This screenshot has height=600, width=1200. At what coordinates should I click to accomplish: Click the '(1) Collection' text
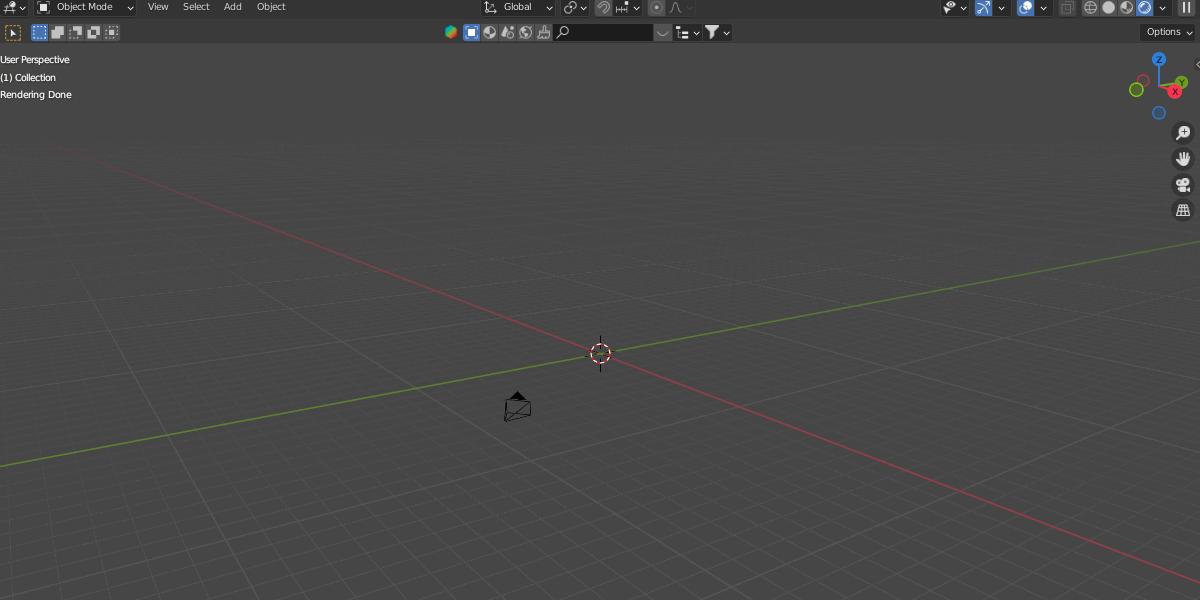[28, 78]
